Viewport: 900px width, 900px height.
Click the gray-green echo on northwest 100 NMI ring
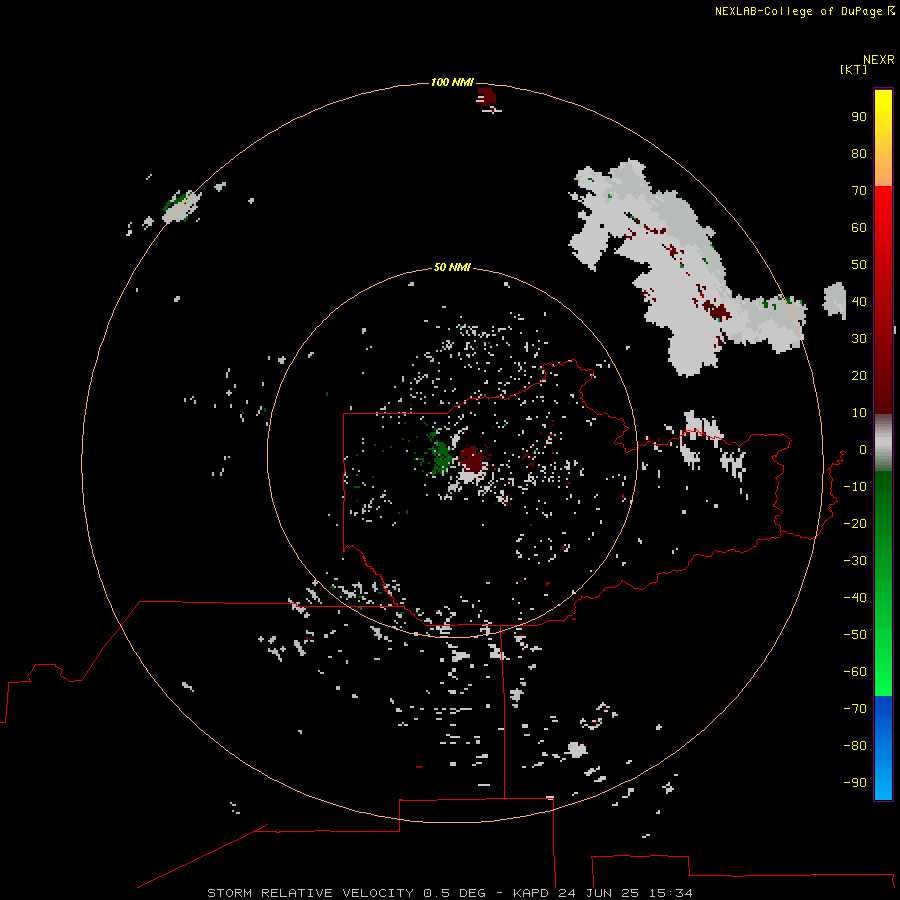[181, 206]
